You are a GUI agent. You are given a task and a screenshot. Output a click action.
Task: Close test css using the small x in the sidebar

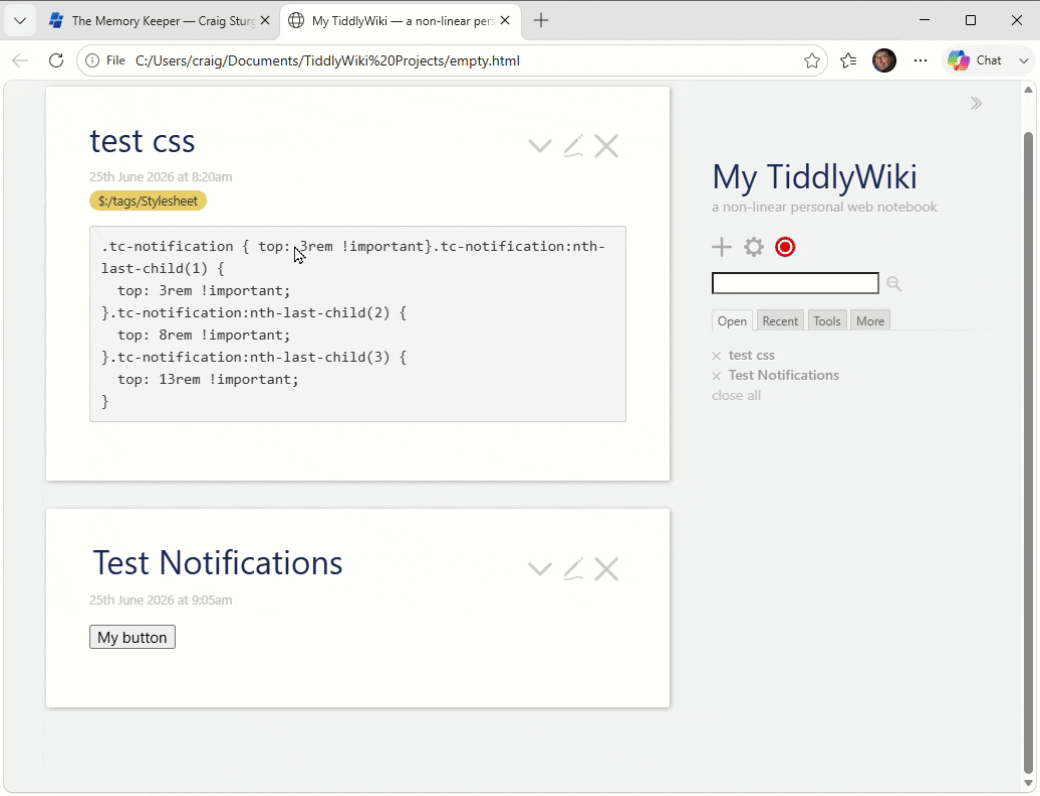point(716,356)
